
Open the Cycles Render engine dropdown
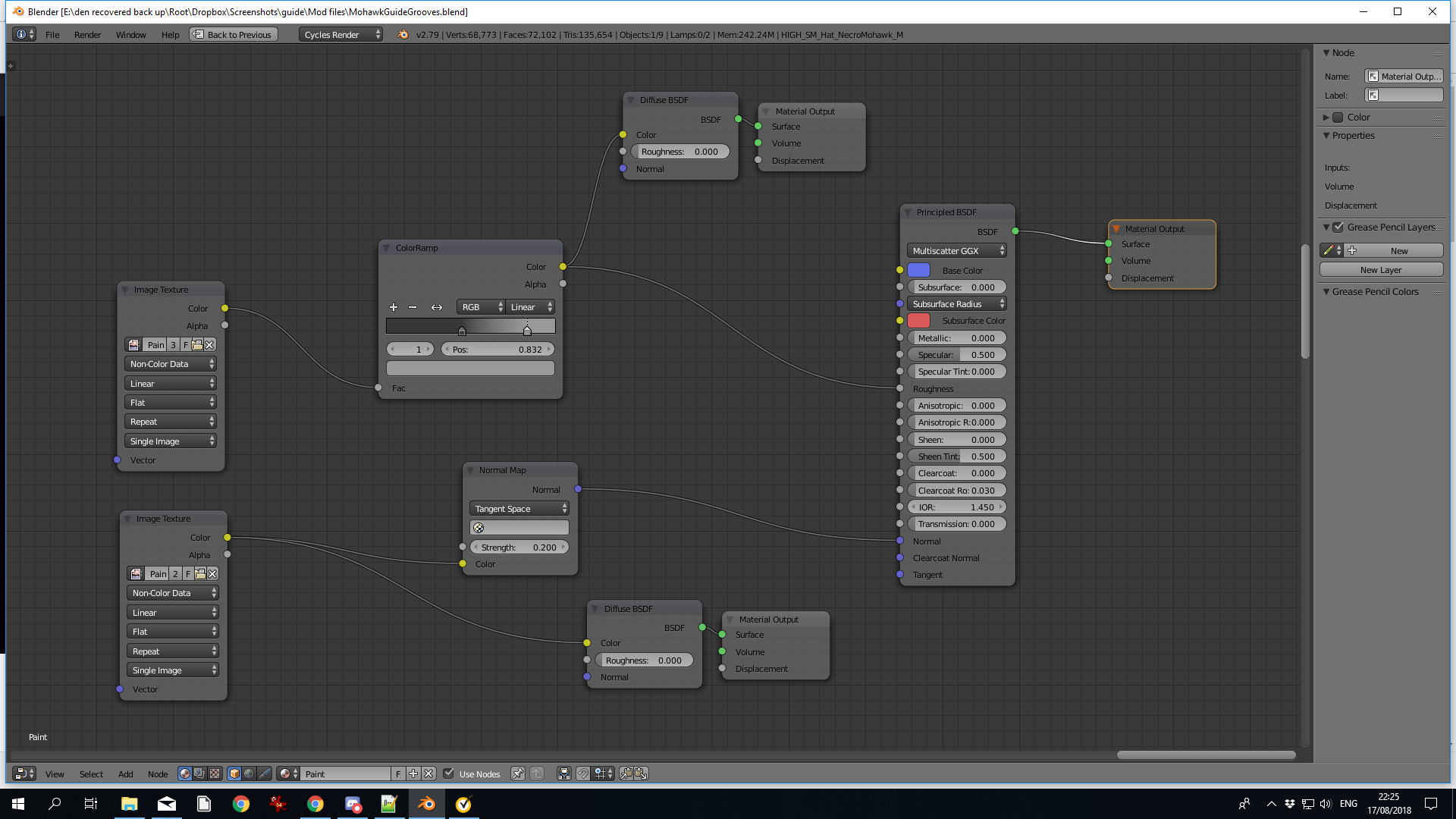point(340,35)
